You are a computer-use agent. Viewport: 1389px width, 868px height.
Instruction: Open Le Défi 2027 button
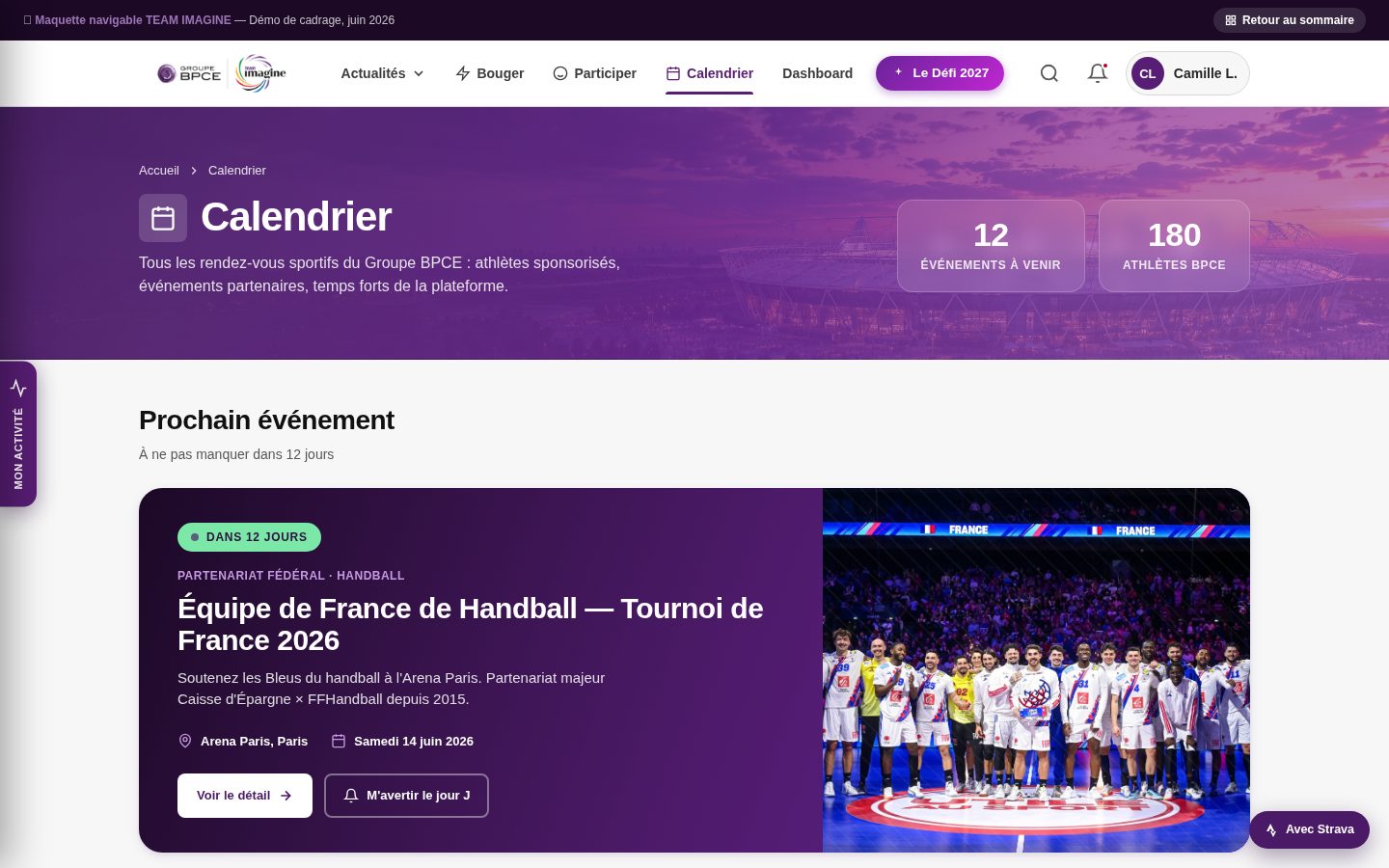940,73
